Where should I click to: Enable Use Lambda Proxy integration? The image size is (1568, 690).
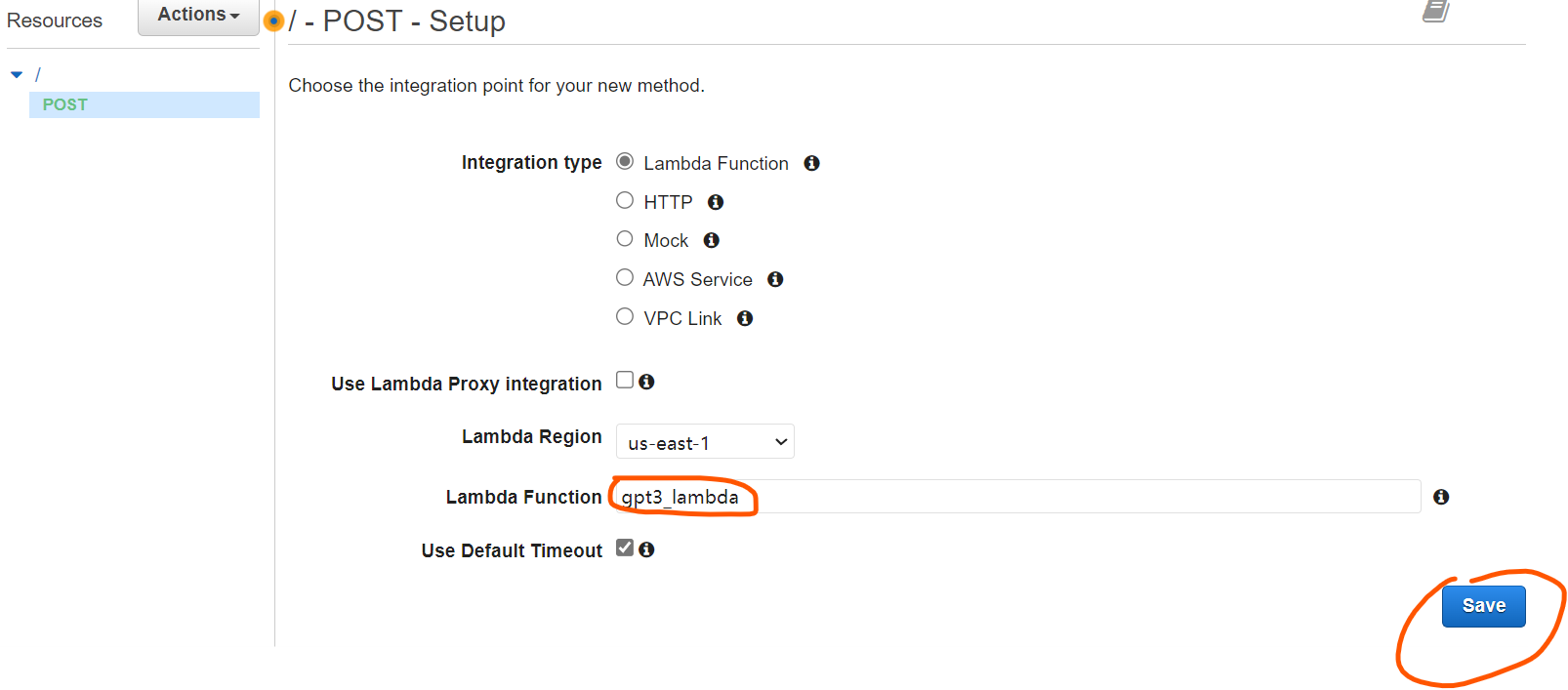click(x=625, y=380)
